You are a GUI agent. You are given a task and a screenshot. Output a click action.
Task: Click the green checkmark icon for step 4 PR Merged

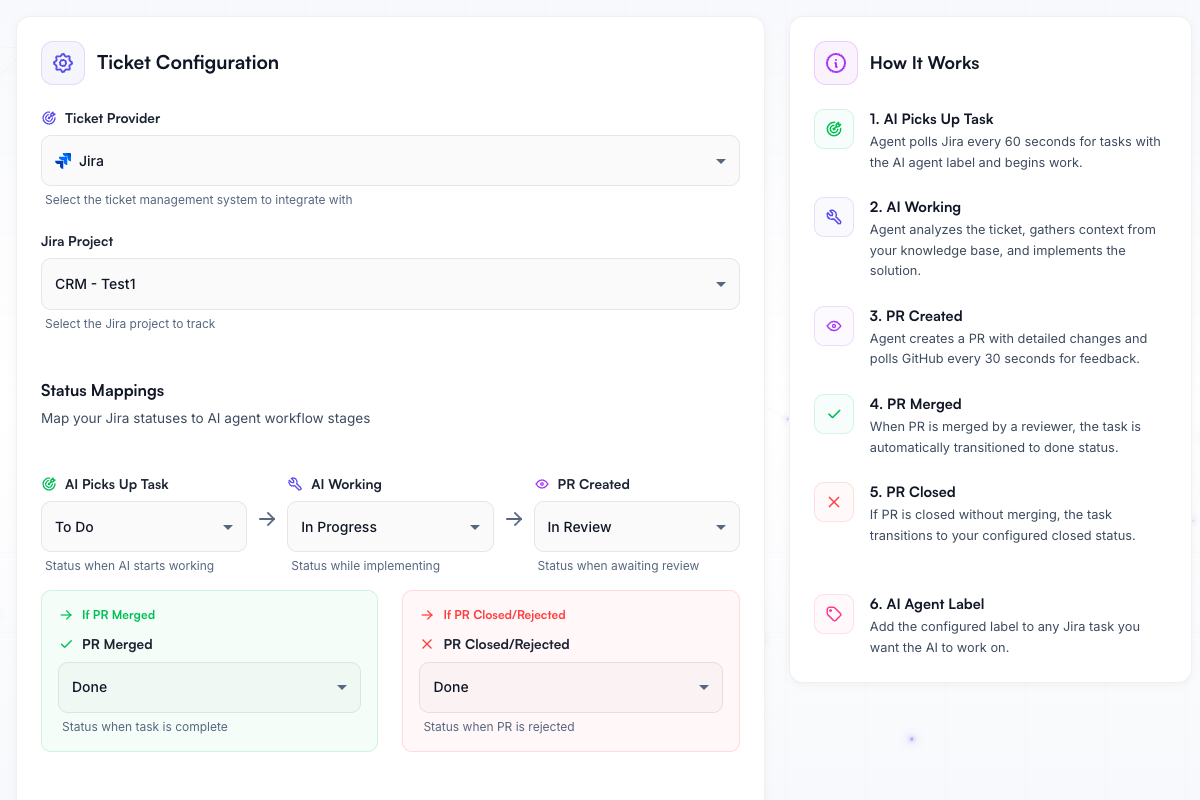[834, 413]
